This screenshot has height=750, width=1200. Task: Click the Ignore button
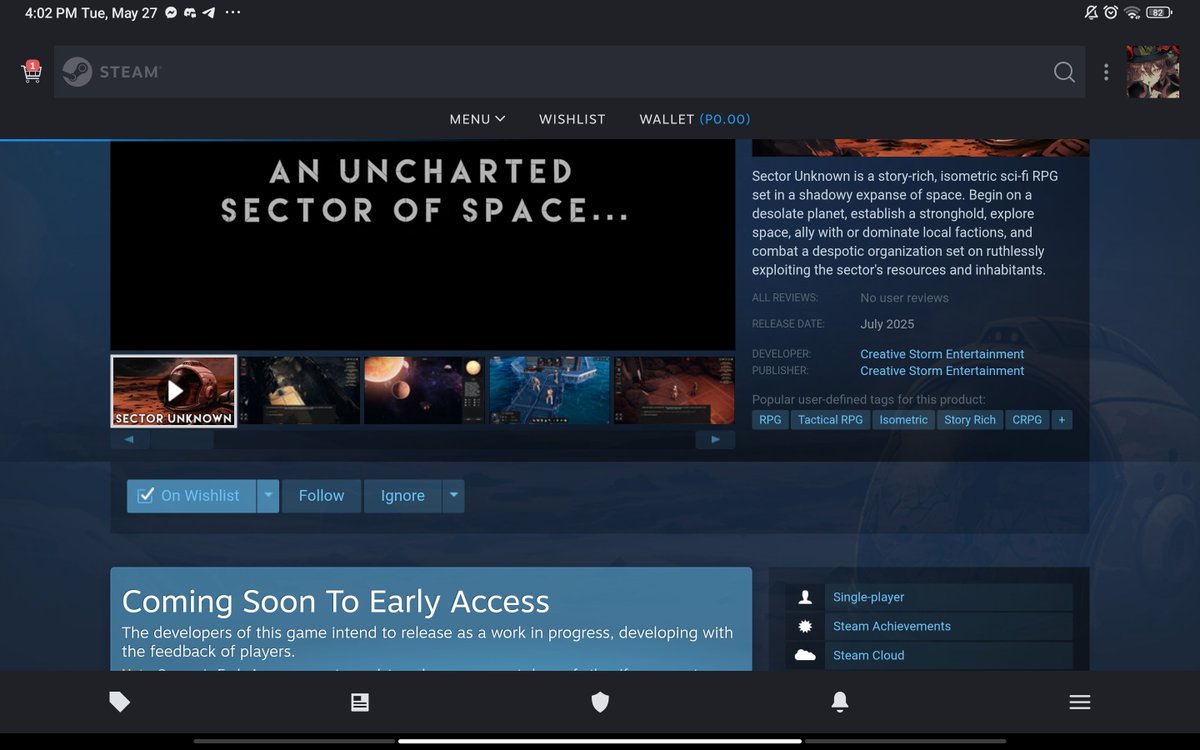[x=403, y=496]
